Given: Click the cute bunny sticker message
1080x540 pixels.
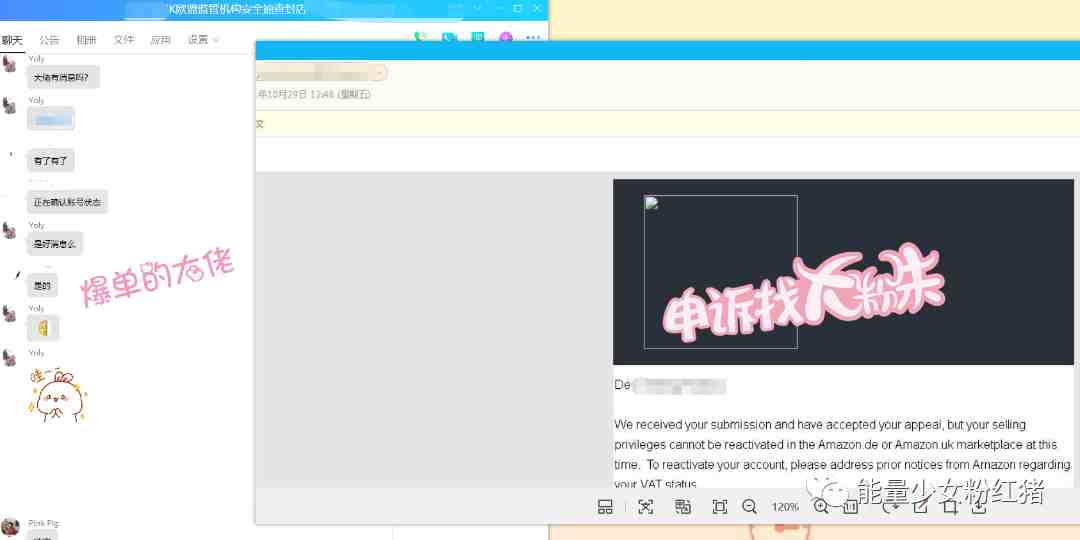Looking at the screenshot, I should coord(58,395).
